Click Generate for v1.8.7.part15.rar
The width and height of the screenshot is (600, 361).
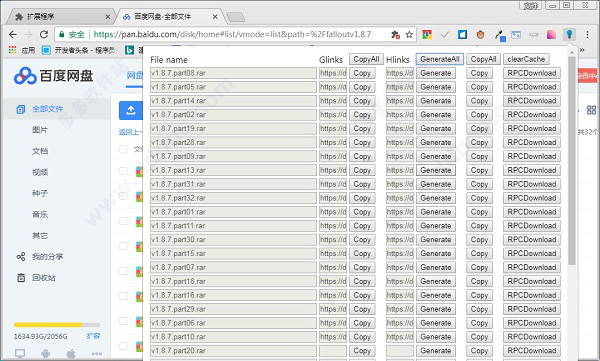[436, 253]
